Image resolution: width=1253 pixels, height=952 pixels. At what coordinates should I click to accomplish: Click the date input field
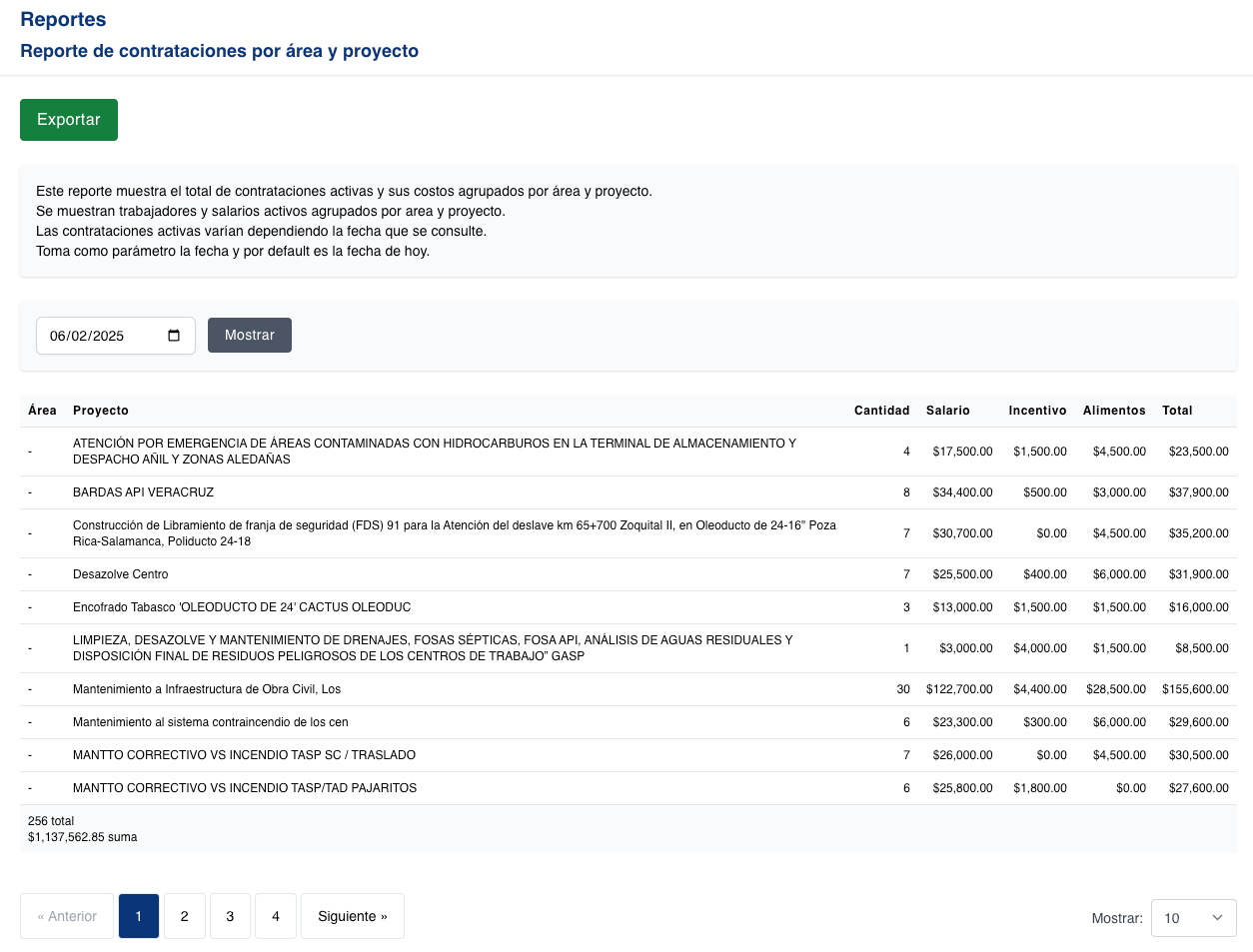tap(100, 336)
